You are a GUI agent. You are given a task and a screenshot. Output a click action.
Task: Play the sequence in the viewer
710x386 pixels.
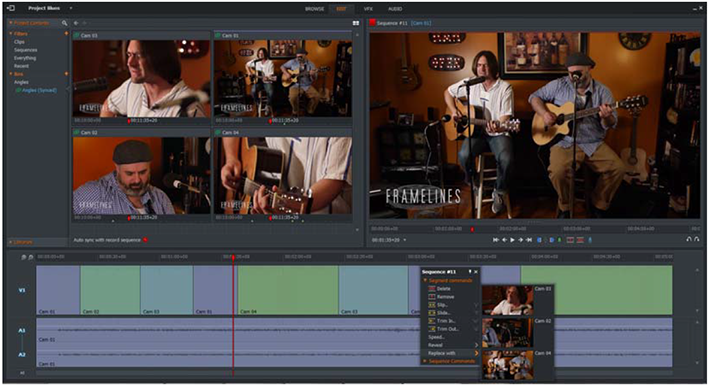click(513, 240)
